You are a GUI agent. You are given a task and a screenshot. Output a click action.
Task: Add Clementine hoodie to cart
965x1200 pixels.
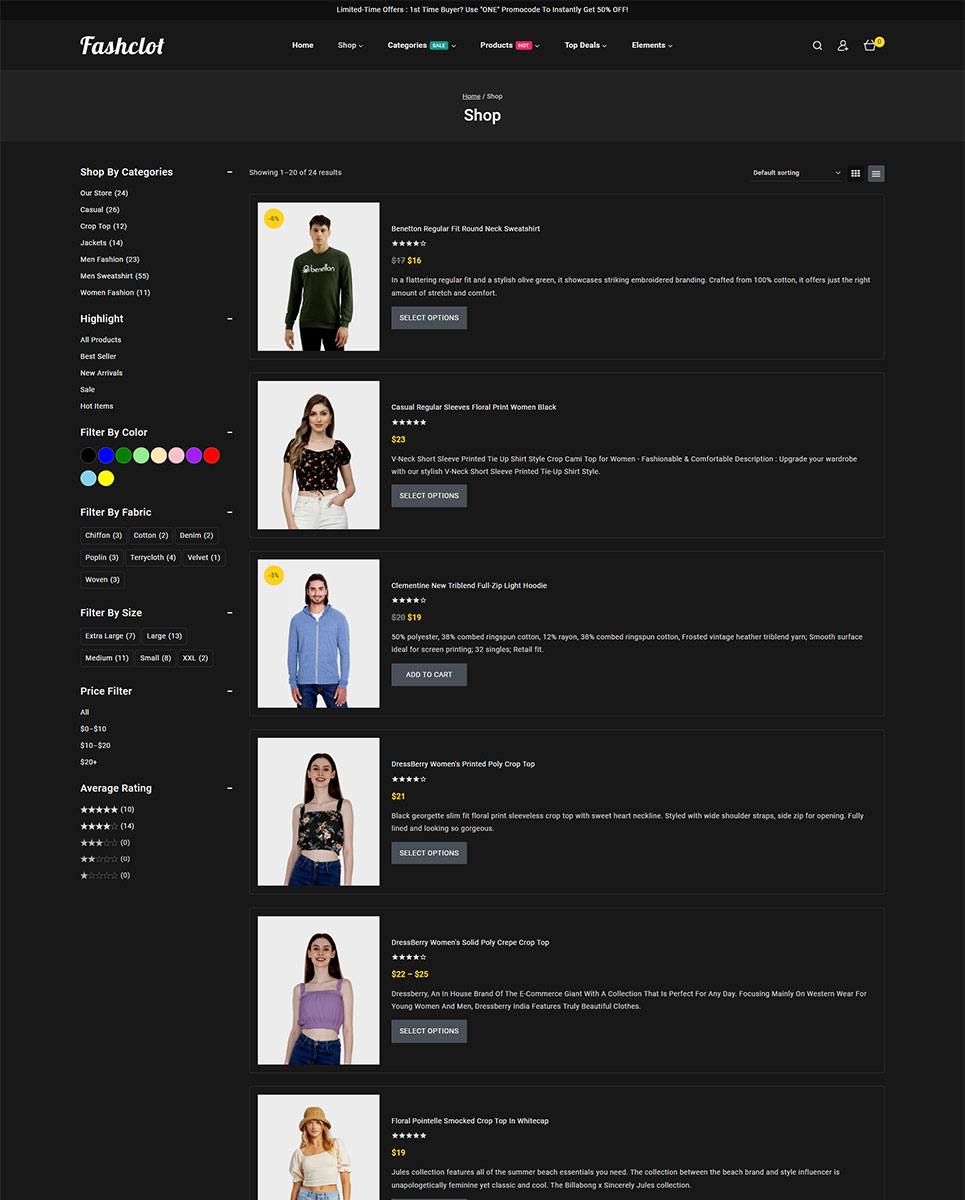click(428, 675)
